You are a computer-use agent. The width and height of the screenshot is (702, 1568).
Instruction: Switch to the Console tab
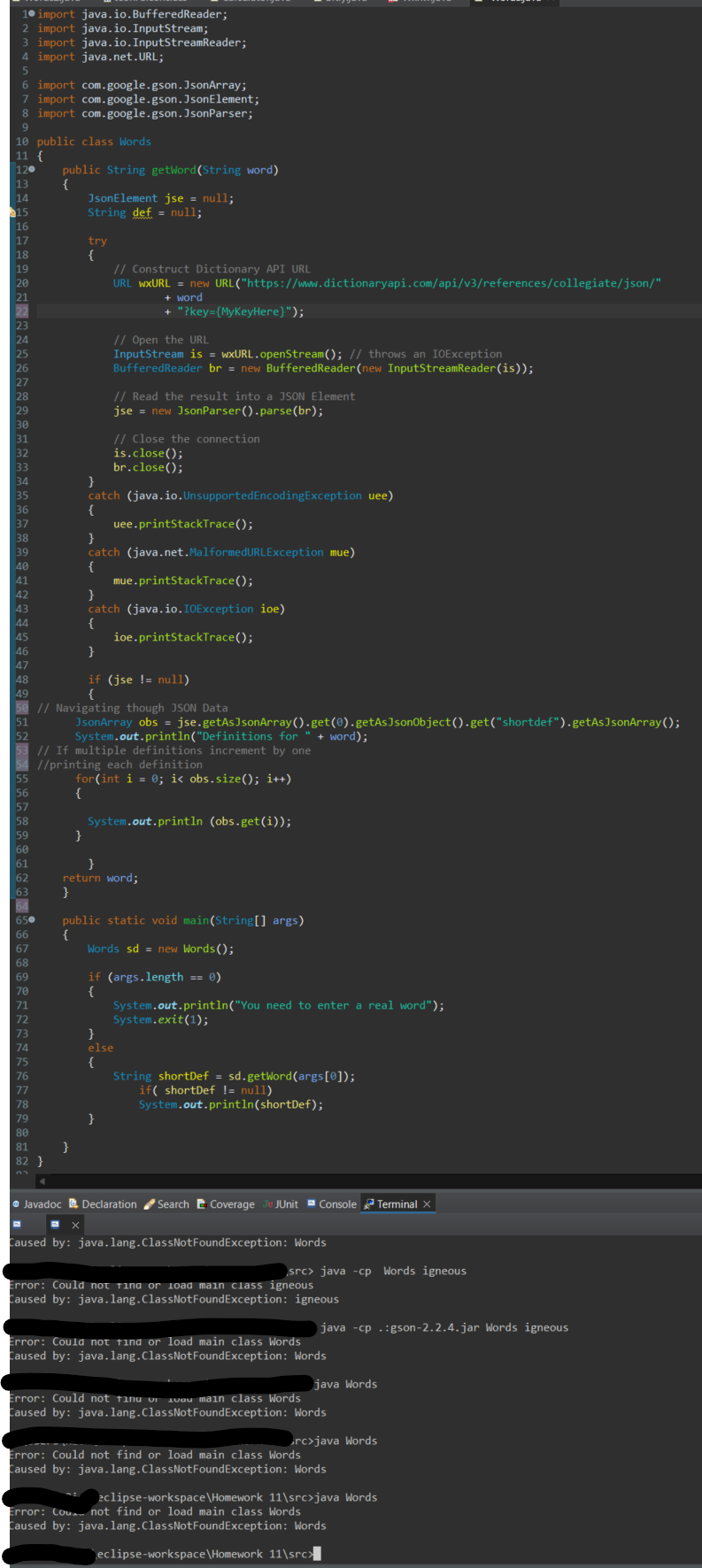332,1204
